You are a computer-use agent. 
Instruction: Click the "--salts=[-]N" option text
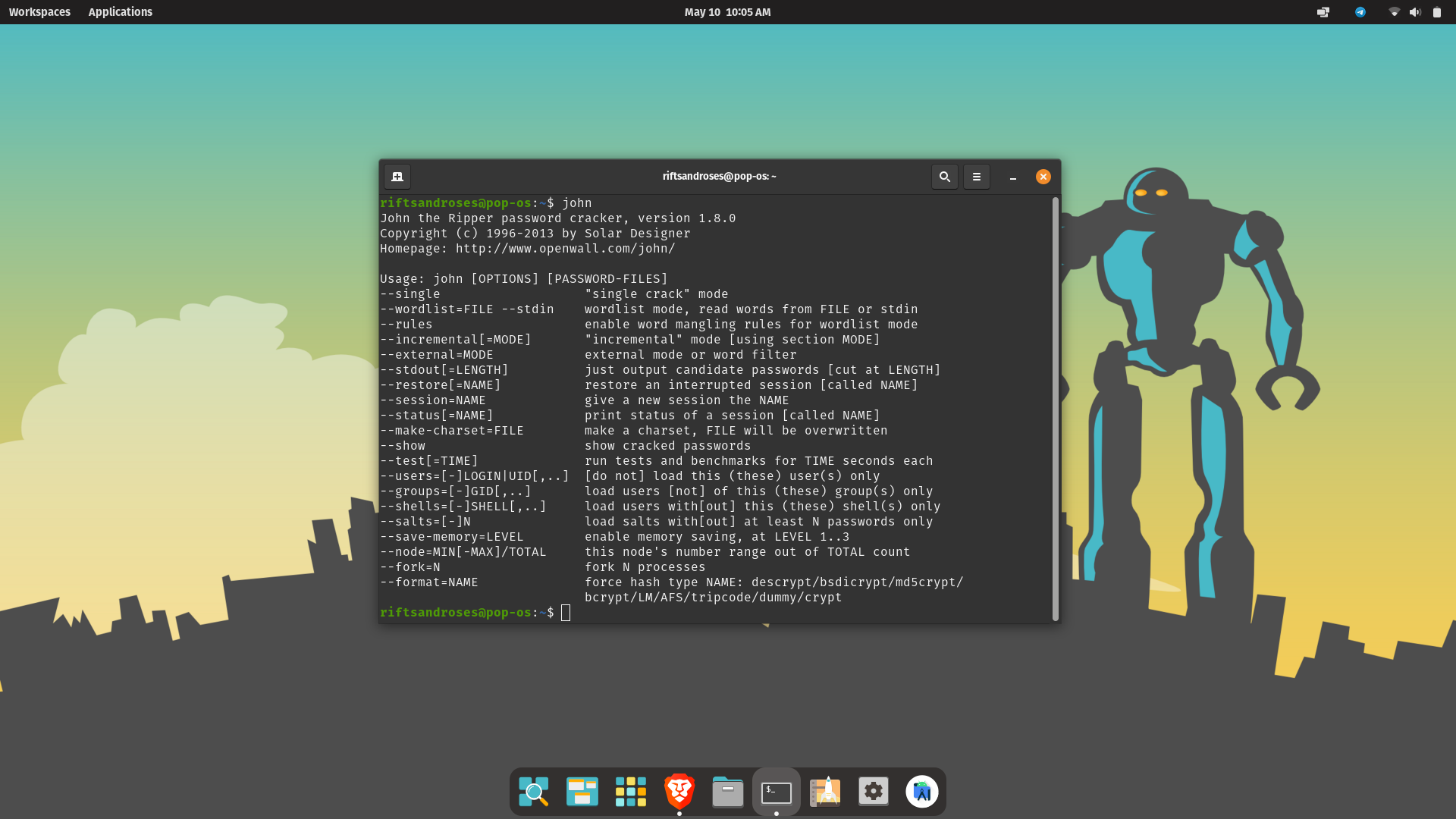(425, 522)
